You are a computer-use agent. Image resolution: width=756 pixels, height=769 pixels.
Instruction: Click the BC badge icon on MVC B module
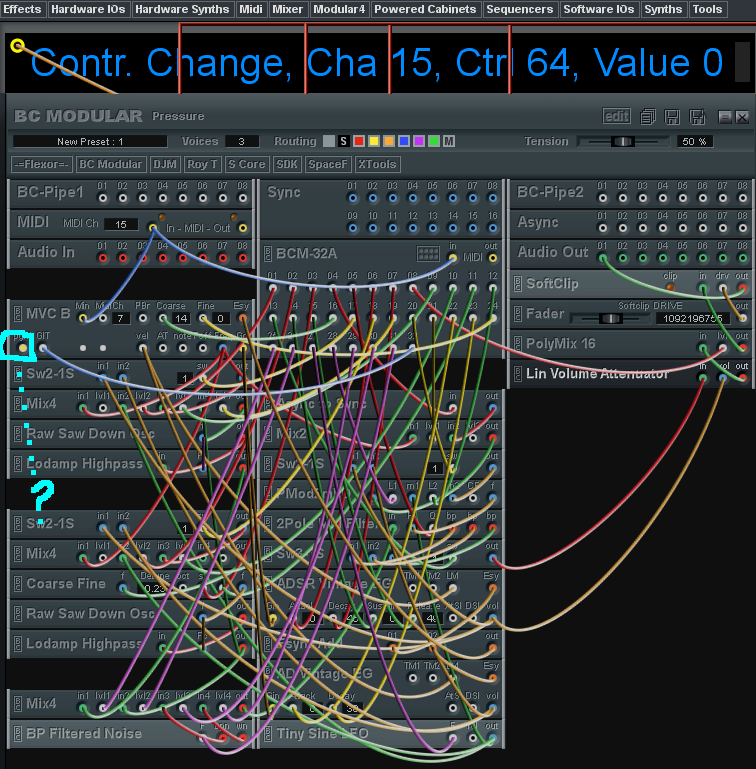pyautogui.click(x=17, y=314)
